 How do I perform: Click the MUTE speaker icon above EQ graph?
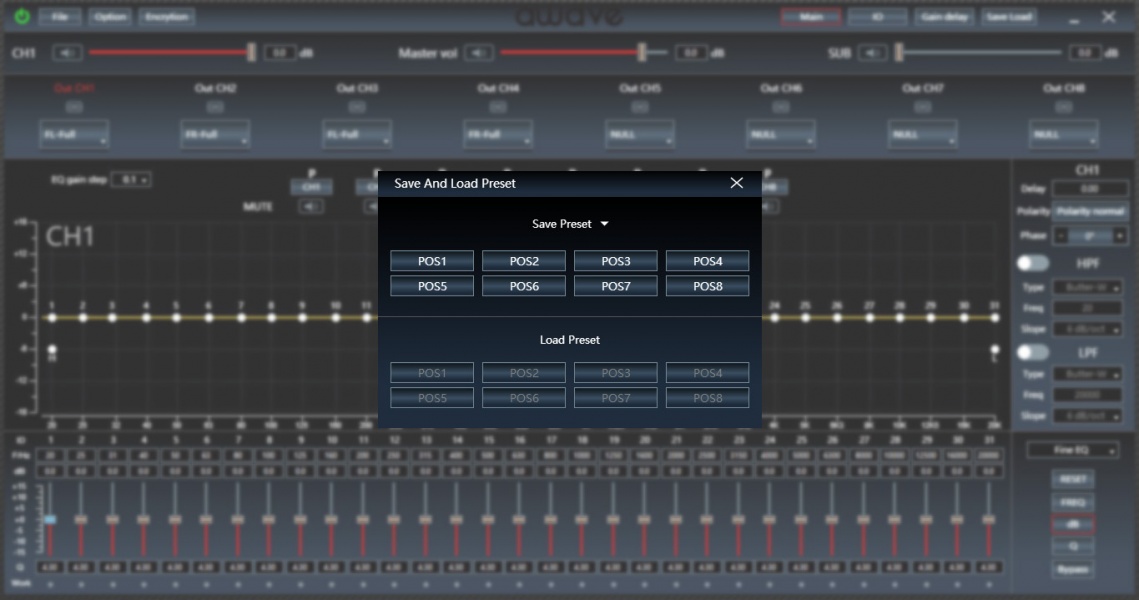pos(312,206)
